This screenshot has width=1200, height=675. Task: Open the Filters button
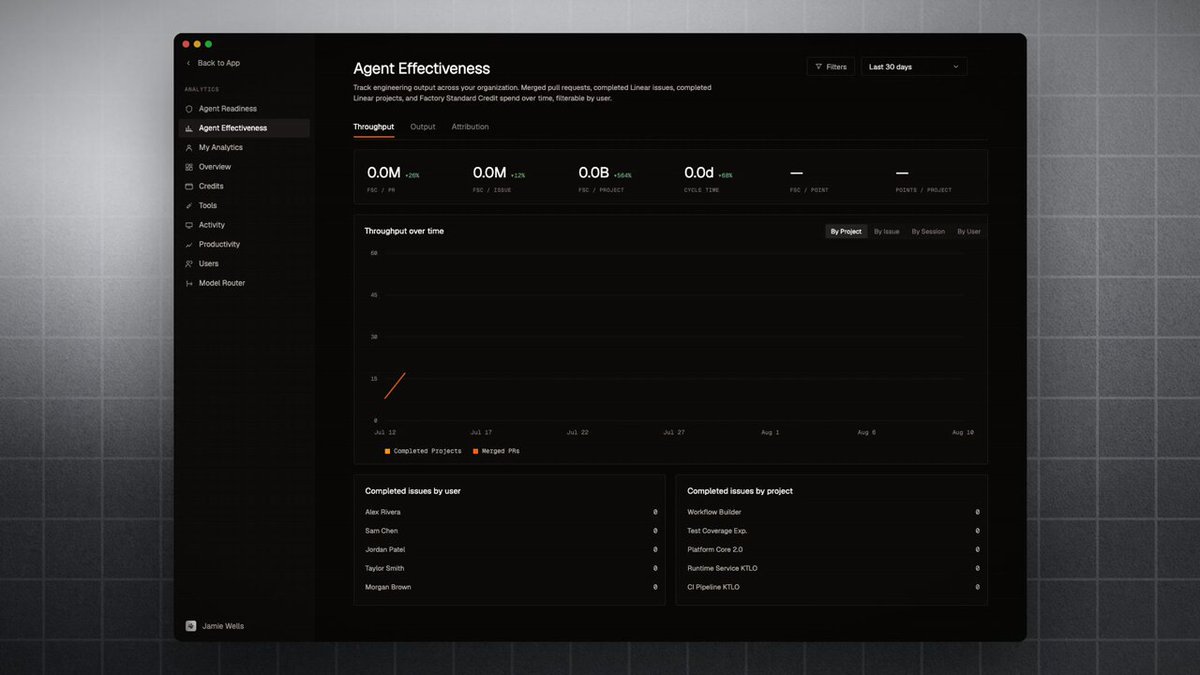tap(831, 67)
